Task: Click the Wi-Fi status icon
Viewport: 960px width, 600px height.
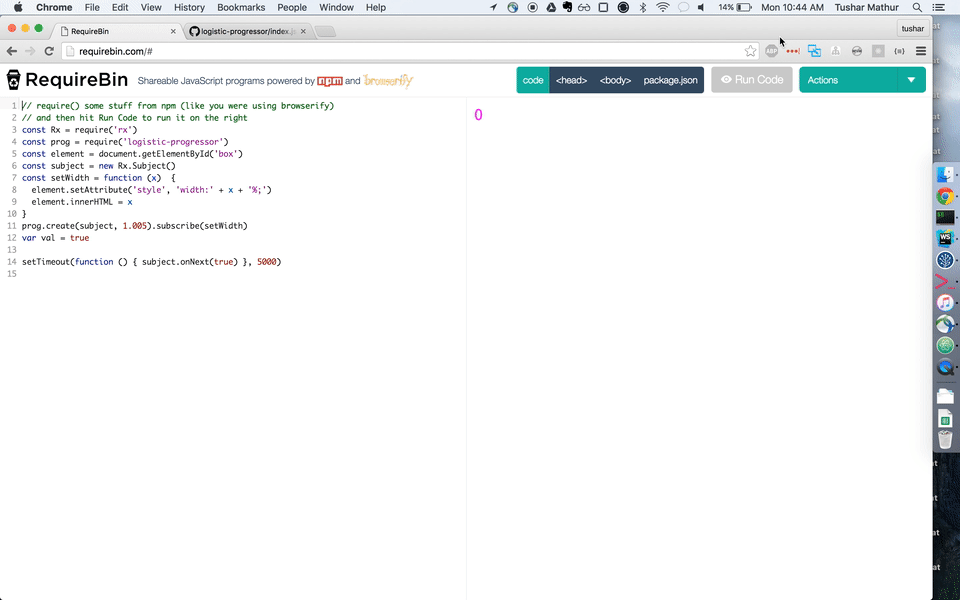Action: coord(662,7)
